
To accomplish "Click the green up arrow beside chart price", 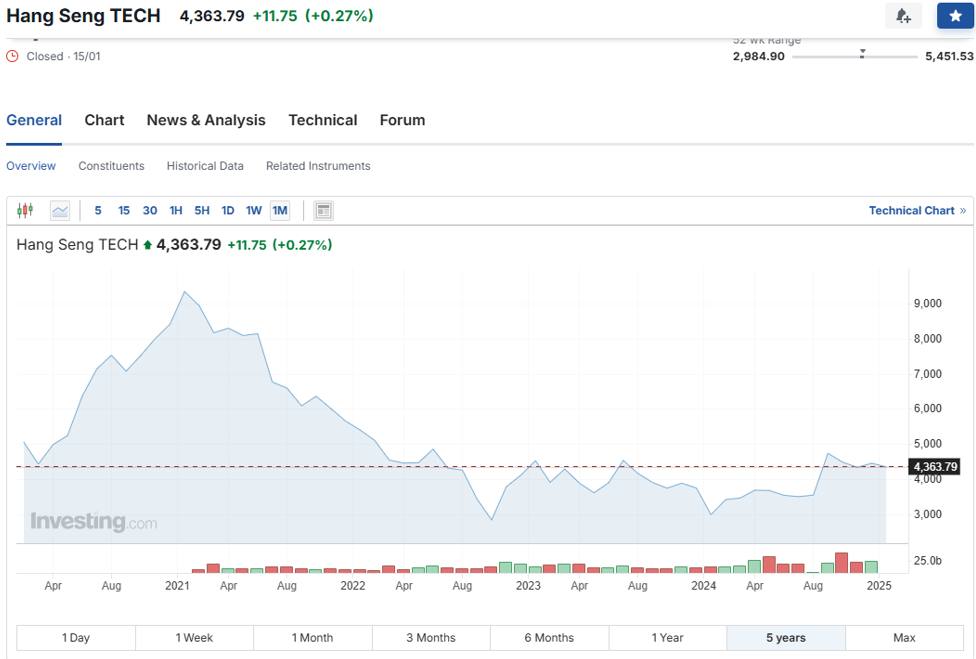I will 148,245.
